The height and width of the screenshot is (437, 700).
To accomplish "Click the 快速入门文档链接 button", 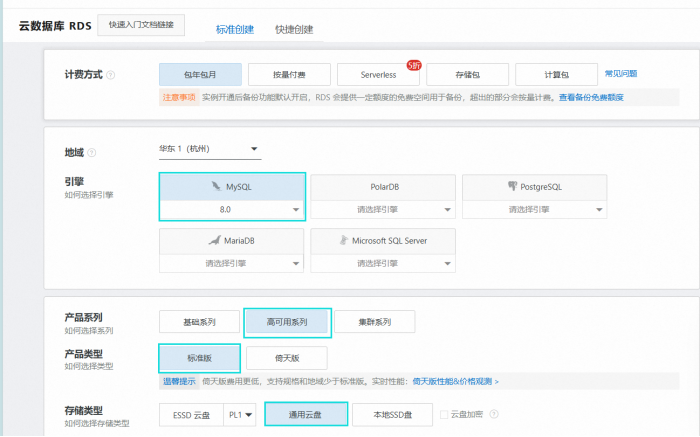I will pyautogui.click(x=141, y=25).
